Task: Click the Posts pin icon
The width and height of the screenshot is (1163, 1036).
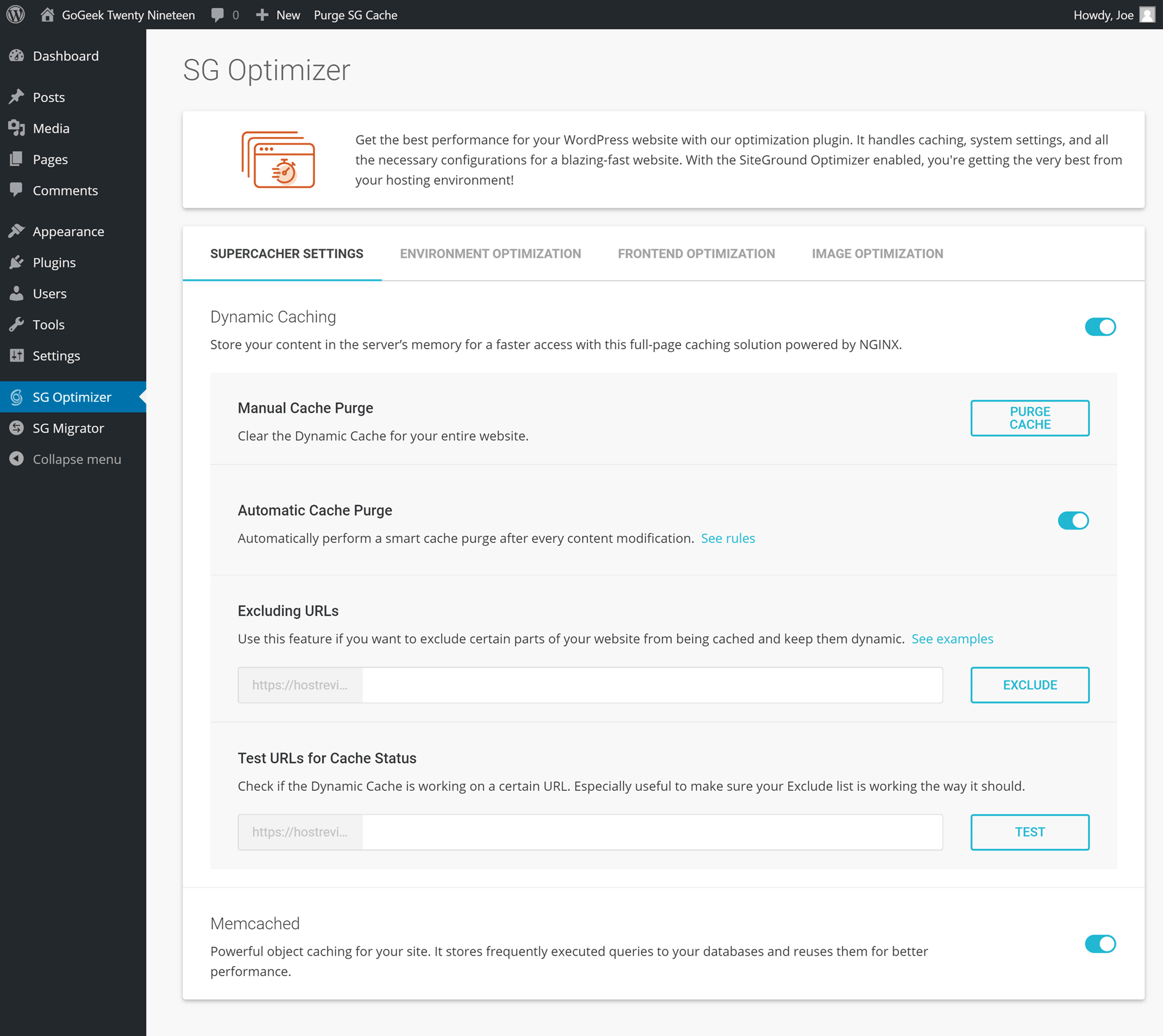Action: (x=16, y=97)
